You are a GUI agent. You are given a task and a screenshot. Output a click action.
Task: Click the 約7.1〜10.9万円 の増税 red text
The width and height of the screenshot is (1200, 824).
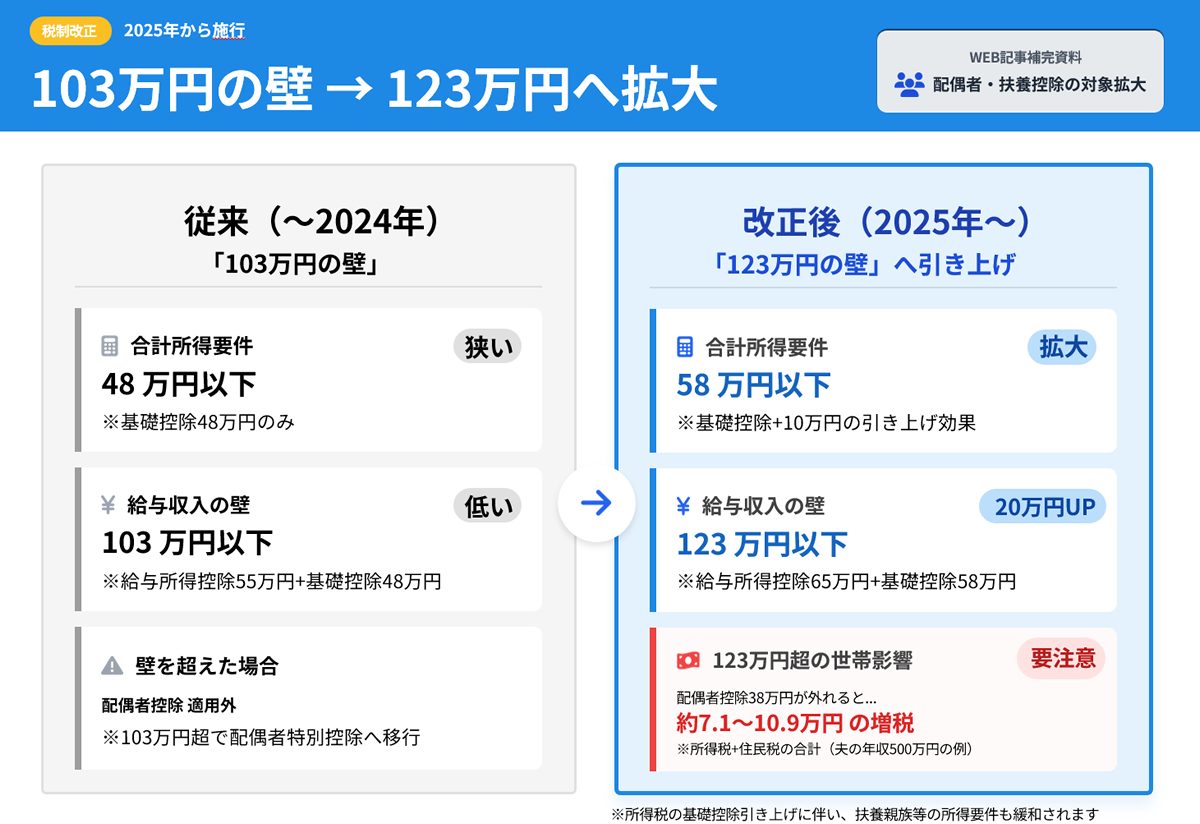pyautogui.click(x=795, y=723)
